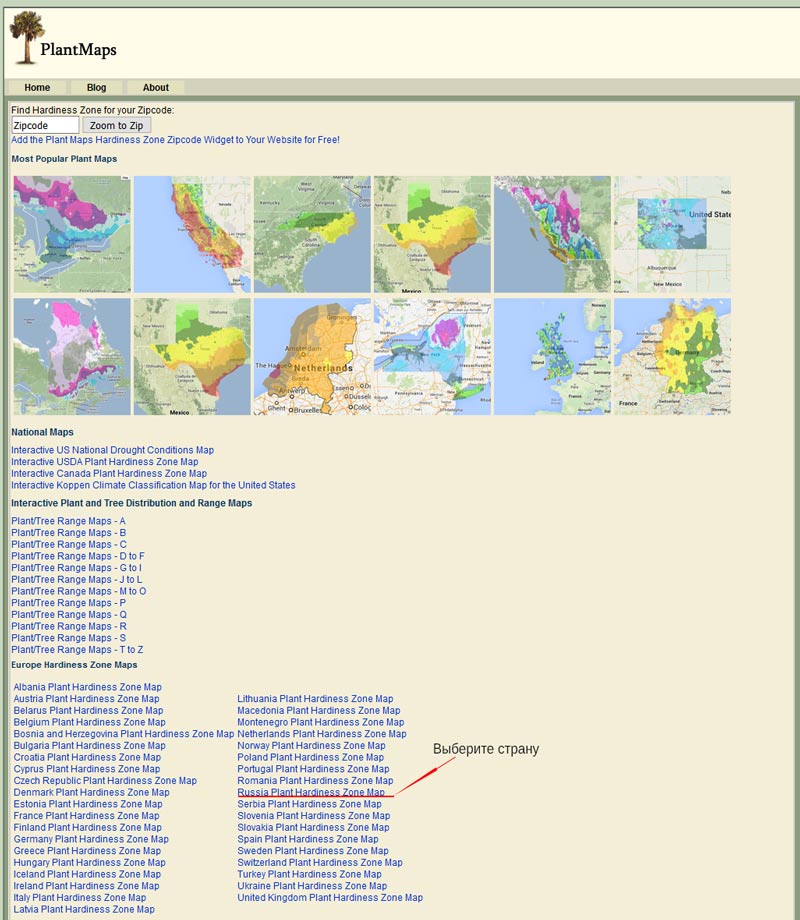Click the PlantMaps palm tree logo
Image resolution: width=800 pixels, height=920 pixels.
coord(28,39)
